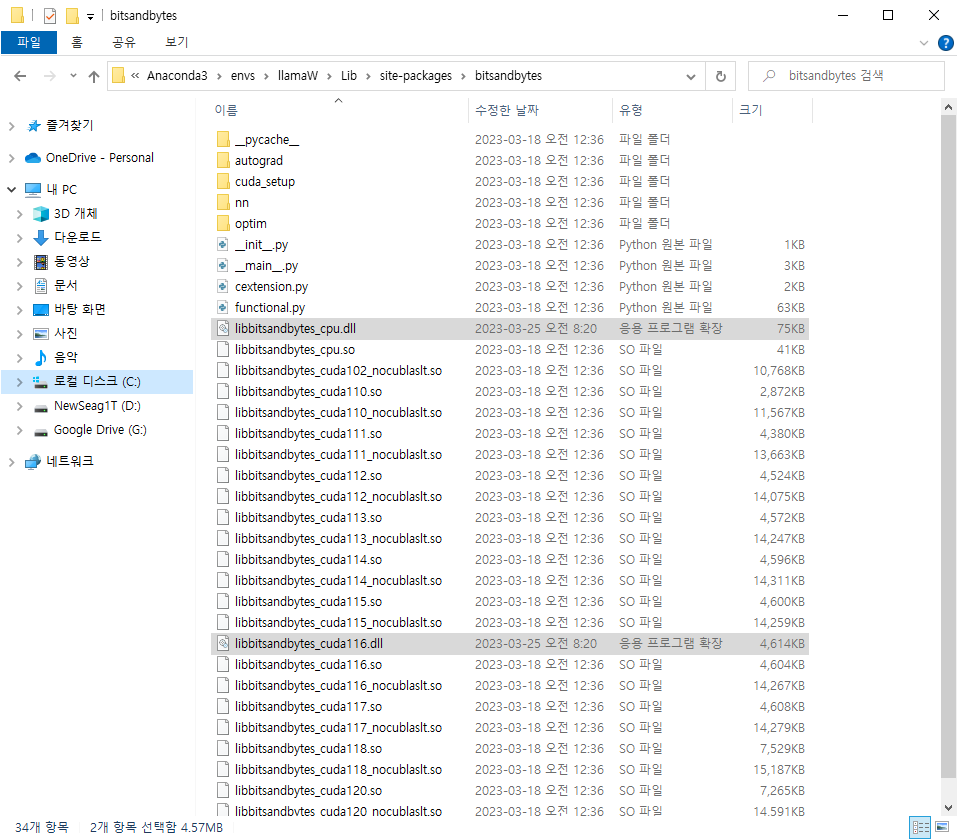The width and height of the screenshot is (958, 840).
Task: Switch to large thumbnails view icon
Action: tap(942, 827)
